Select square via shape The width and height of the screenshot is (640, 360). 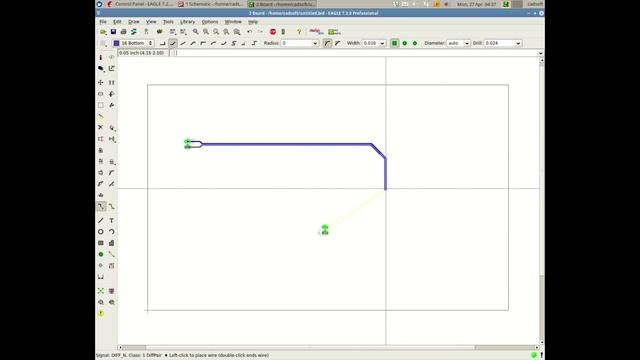coord(394,43)
